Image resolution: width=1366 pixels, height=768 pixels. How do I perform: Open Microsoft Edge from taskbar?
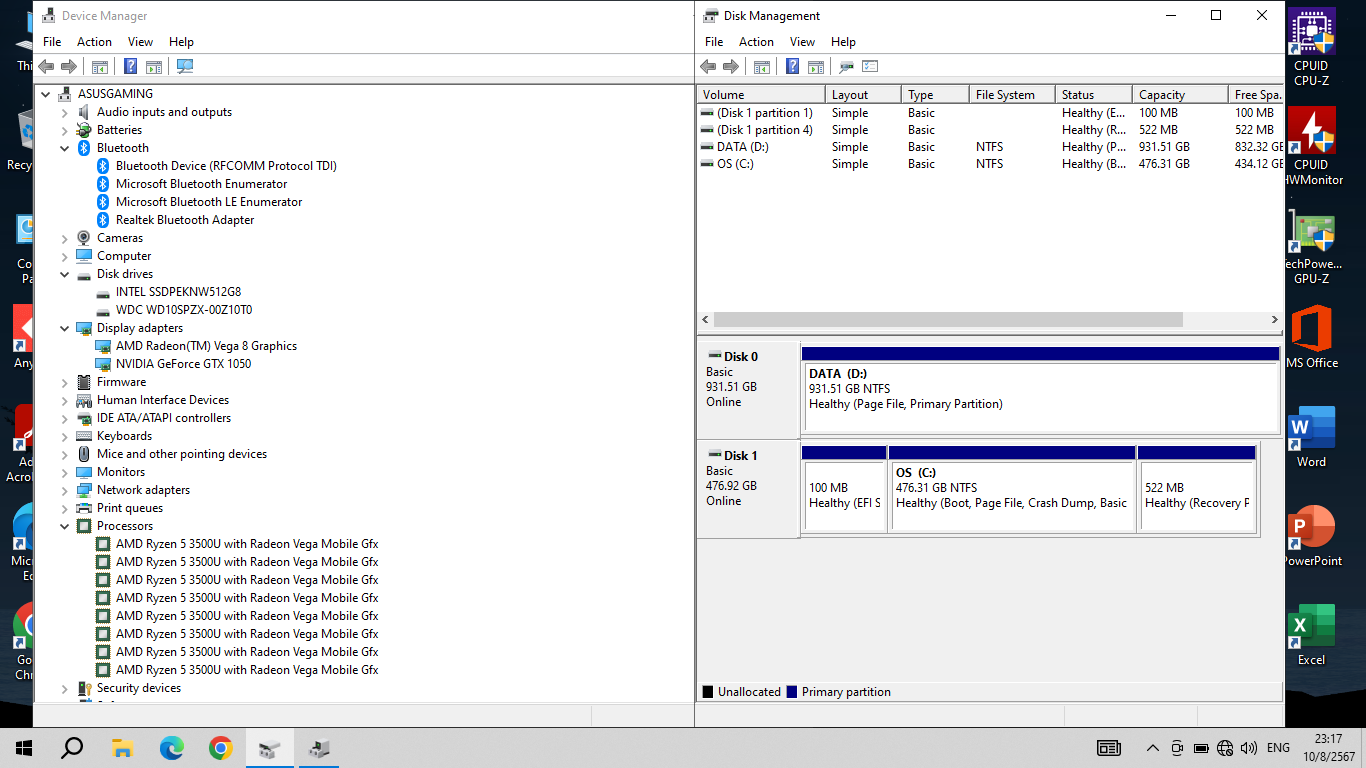[x=172, y=748]
